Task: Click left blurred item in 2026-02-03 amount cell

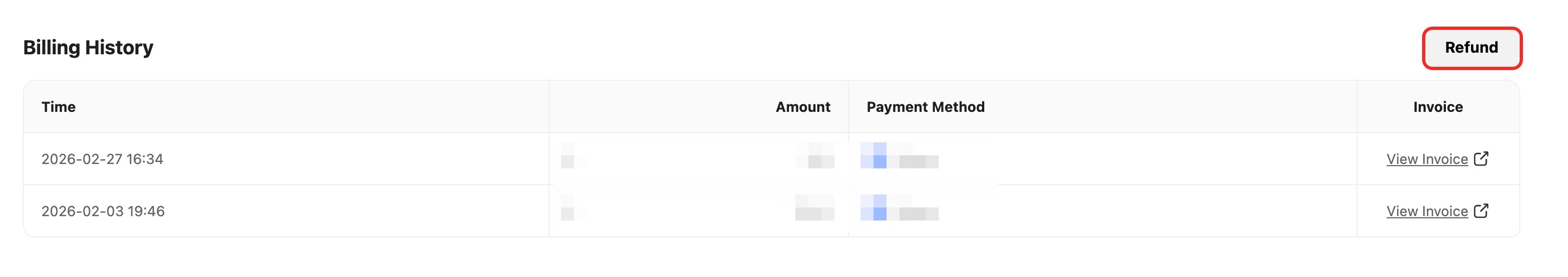Action: tap(568, 208)
